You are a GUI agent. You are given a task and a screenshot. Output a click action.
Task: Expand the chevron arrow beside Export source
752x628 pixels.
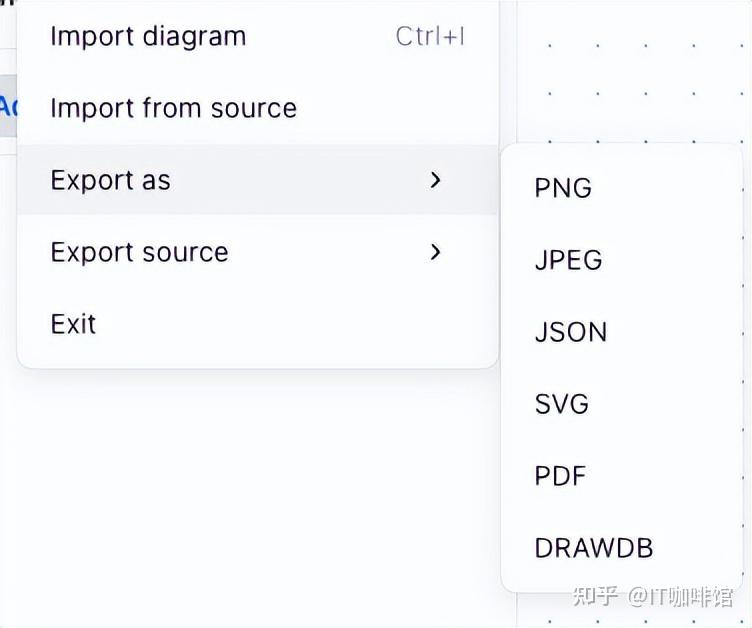(435, 252)
